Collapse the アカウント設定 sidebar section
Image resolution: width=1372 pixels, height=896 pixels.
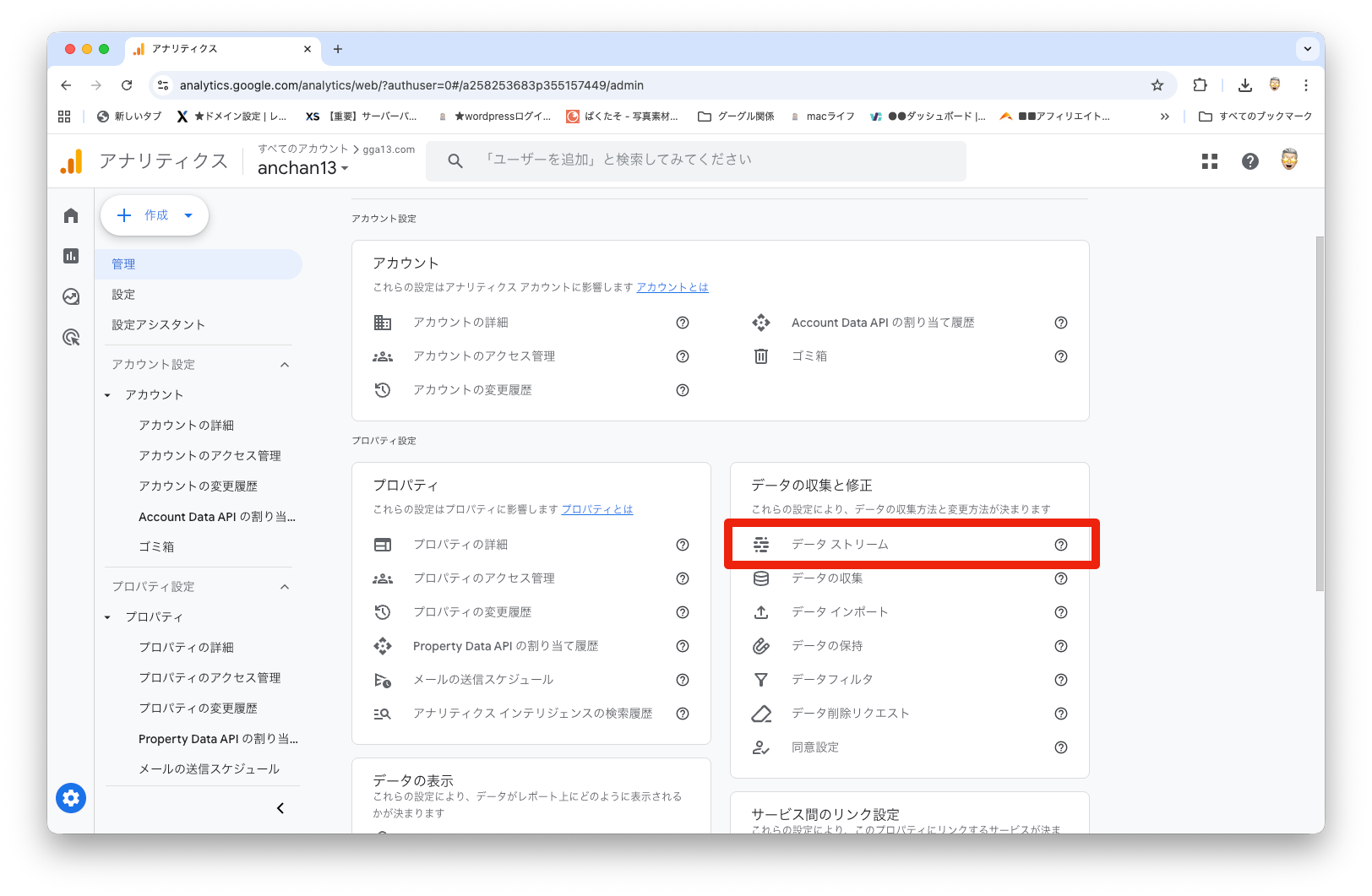click(285, 365)
